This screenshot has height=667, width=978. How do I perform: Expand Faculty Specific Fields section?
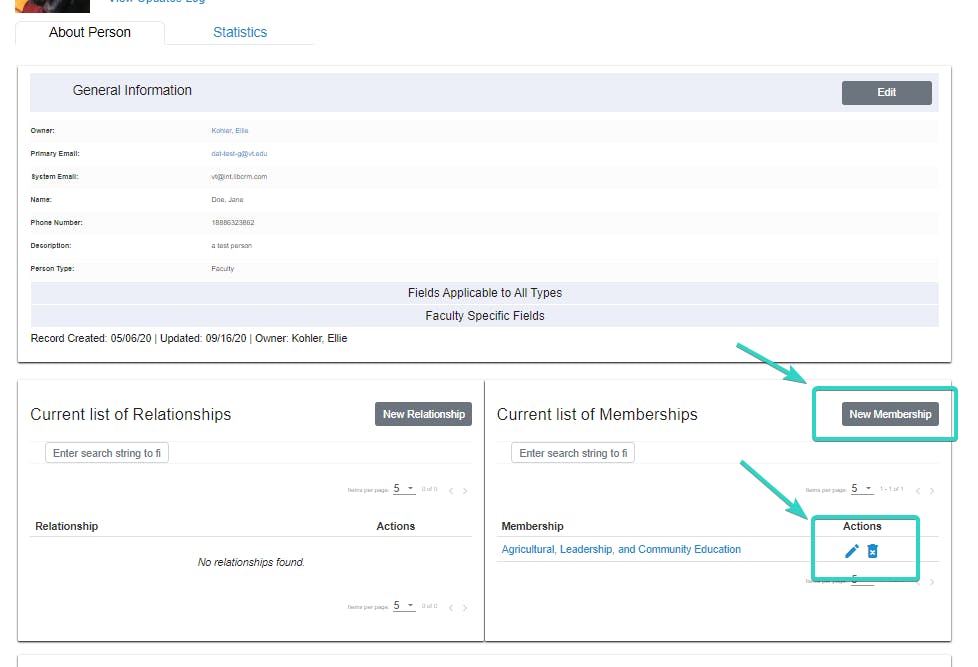pyautogui.click(x=485, y=316)
